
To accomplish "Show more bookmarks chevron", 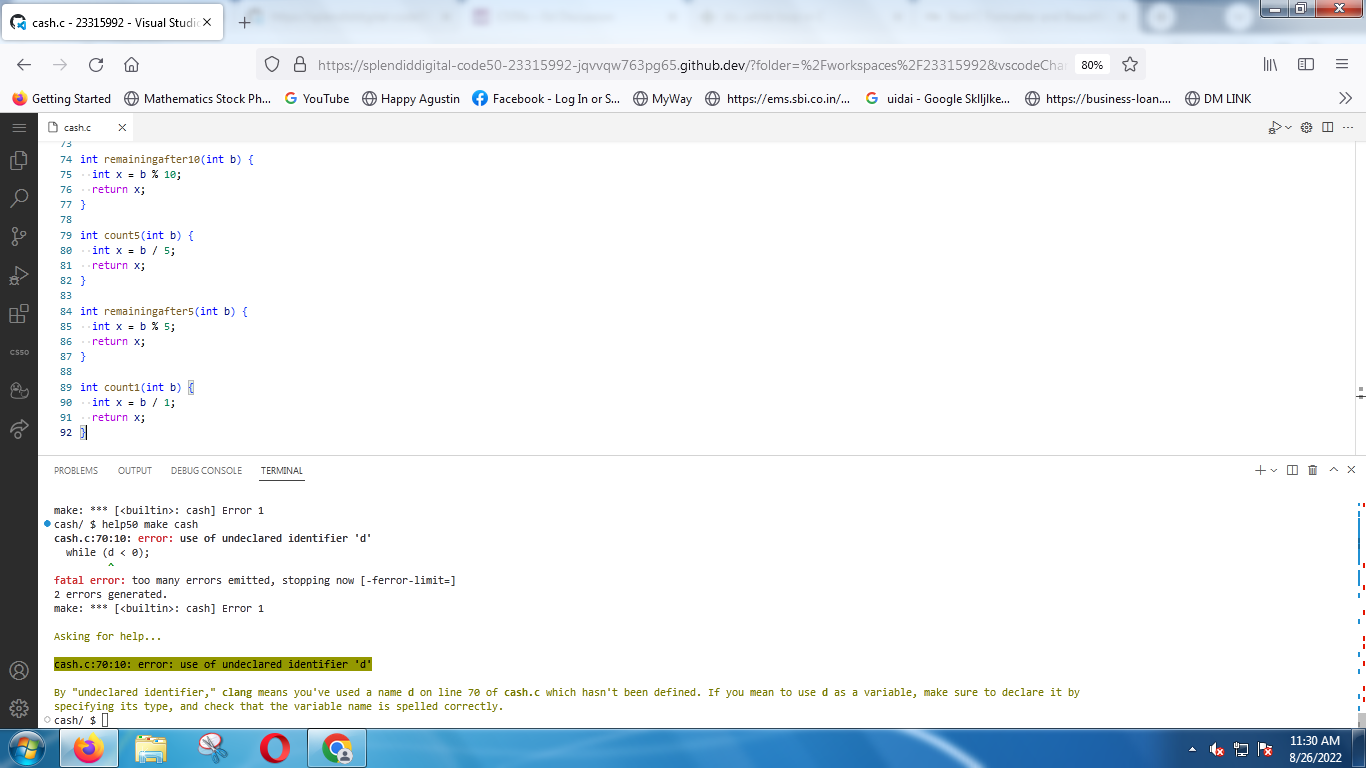I will (1345, 98).
